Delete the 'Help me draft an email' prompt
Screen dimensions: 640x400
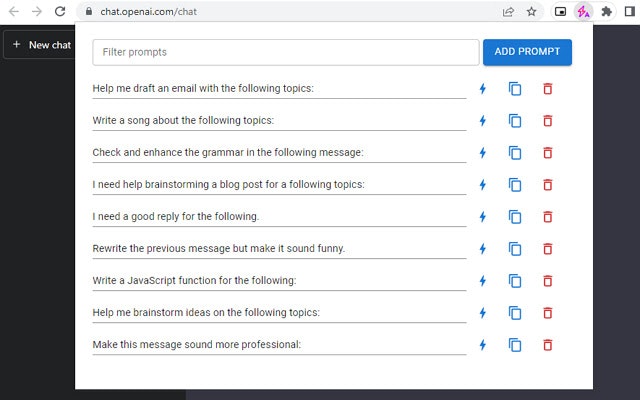click(548, 89)
